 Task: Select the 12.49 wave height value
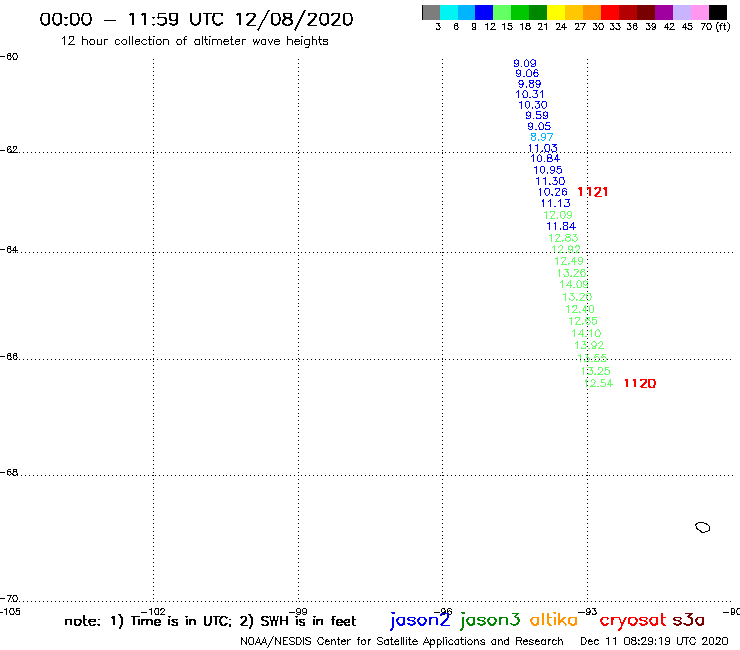coord(569,261)
